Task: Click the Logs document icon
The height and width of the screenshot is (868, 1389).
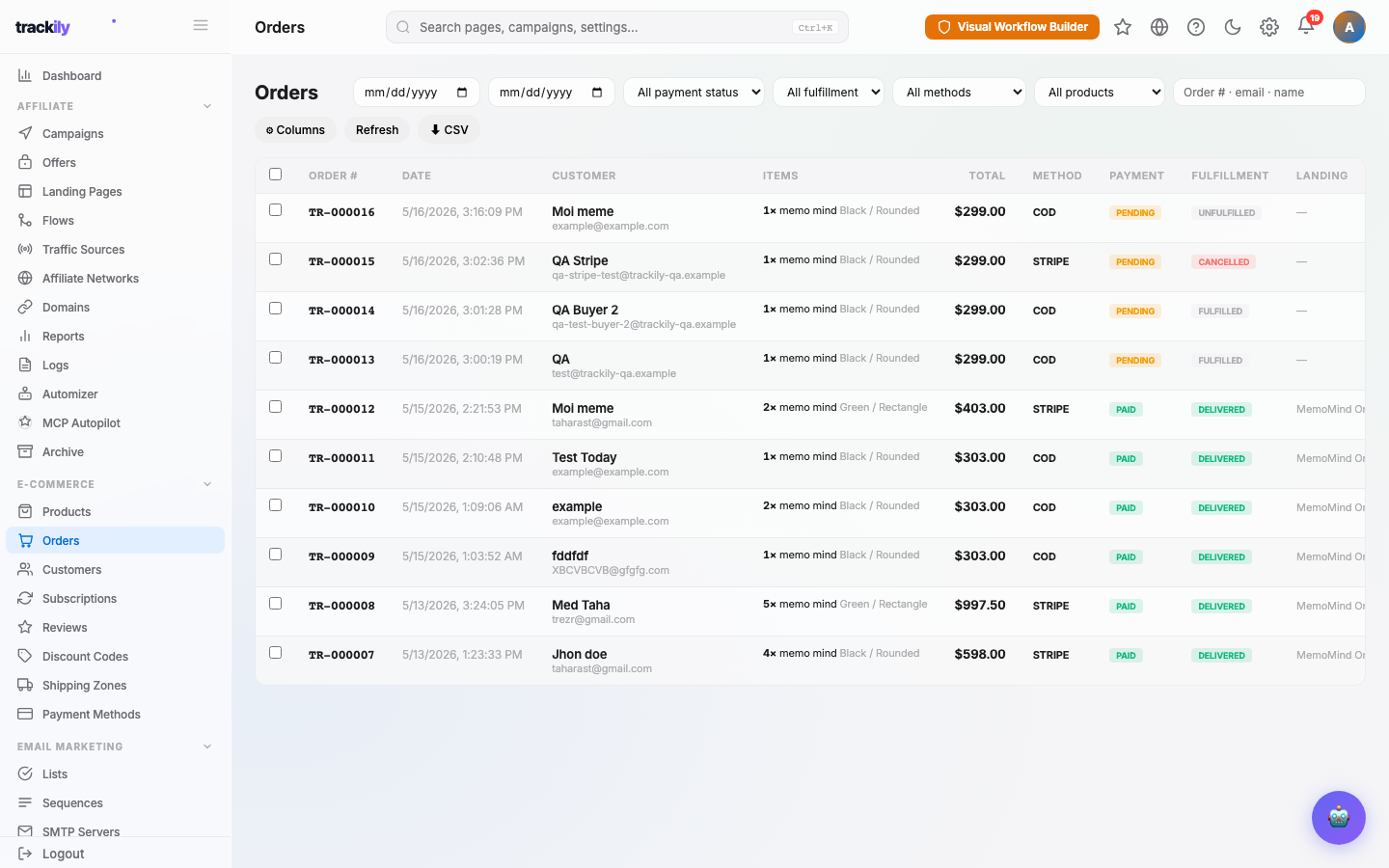Action: tap(25, 365)
